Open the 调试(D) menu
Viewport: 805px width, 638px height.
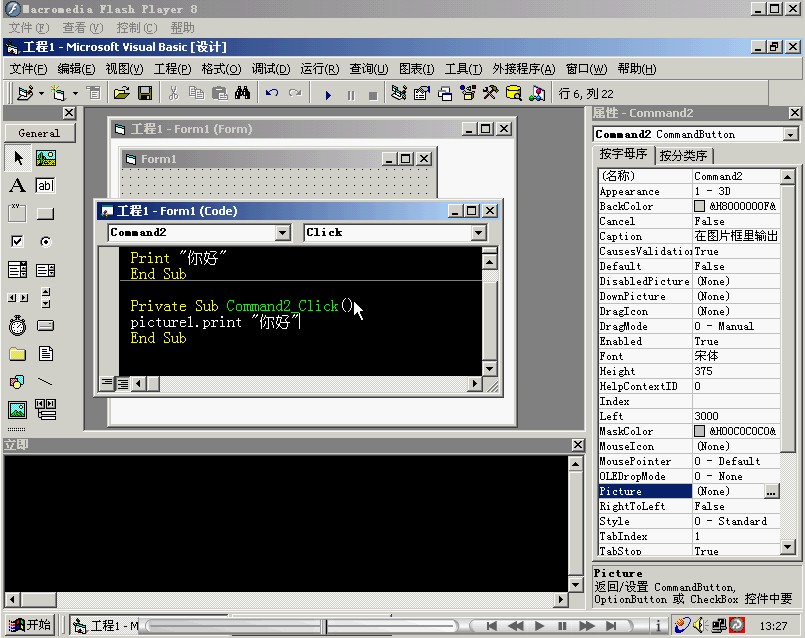point(270,69)
